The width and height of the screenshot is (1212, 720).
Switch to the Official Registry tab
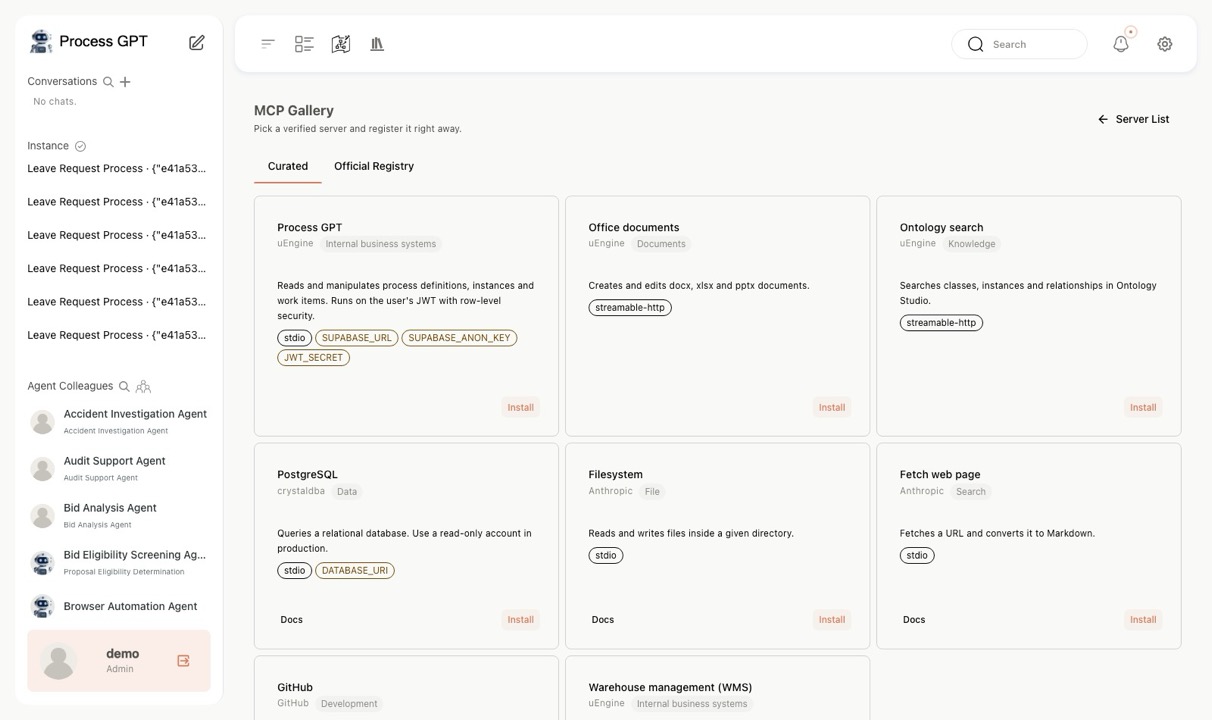coord(374,166)
